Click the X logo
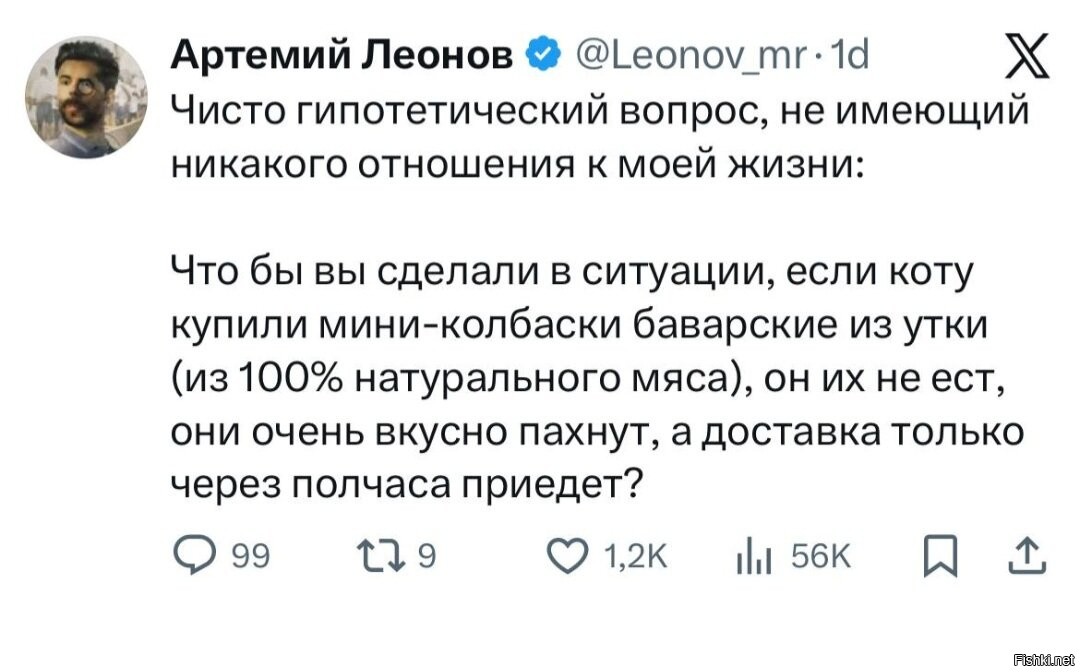 pos(1027,56)
